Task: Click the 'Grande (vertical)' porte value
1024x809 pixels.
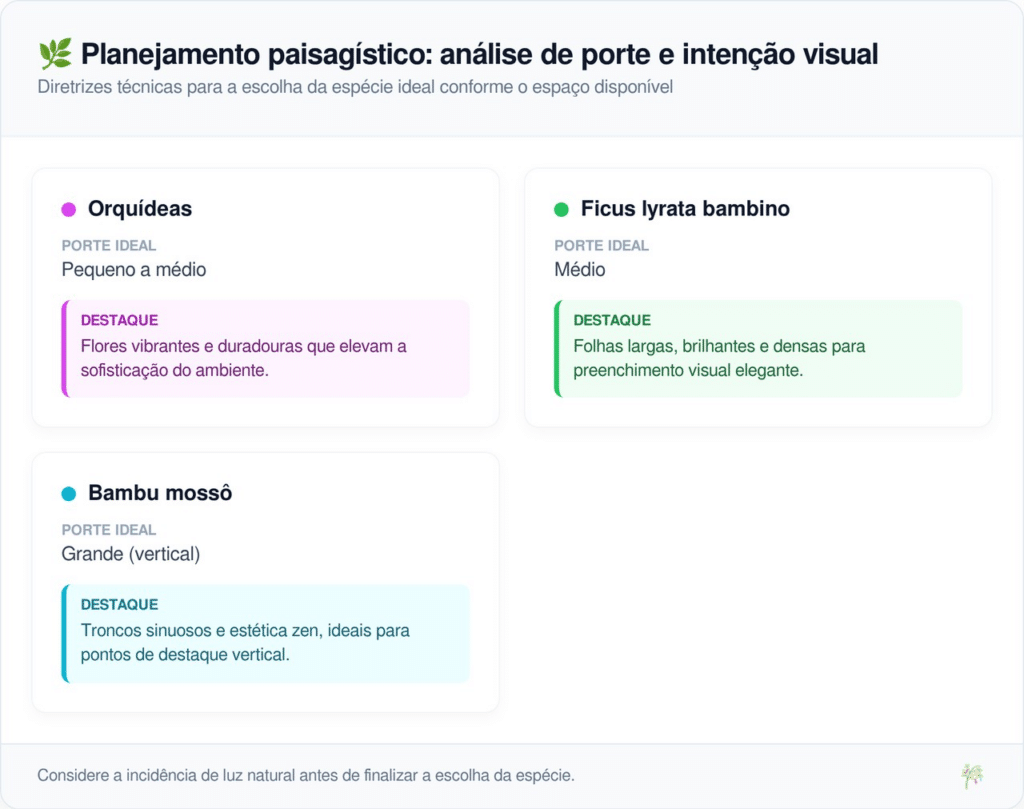Action: point(131,554)
